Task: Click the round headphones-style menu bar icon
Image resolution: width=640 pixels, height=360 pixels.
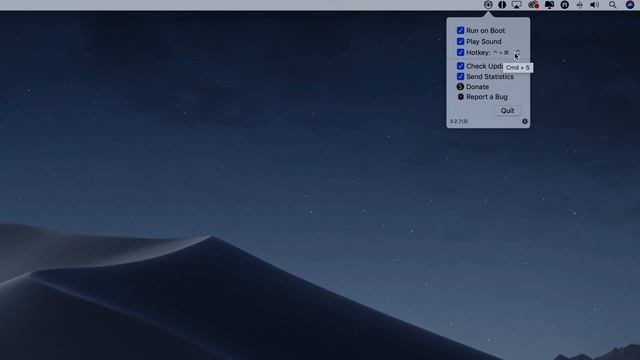Action: [564, 5]
